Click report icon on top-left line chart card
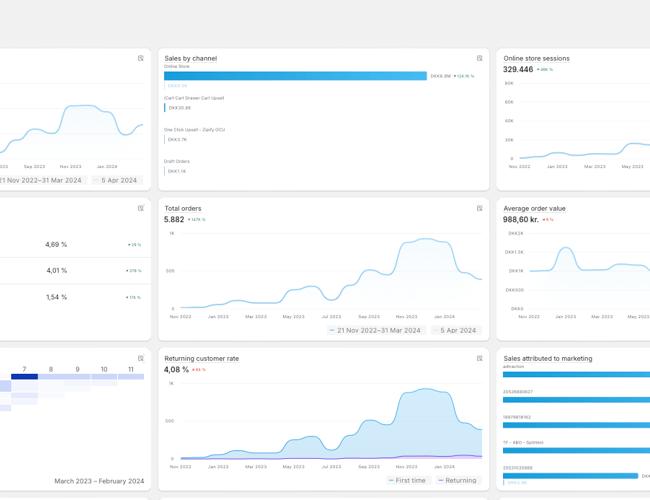 point(141,58)
